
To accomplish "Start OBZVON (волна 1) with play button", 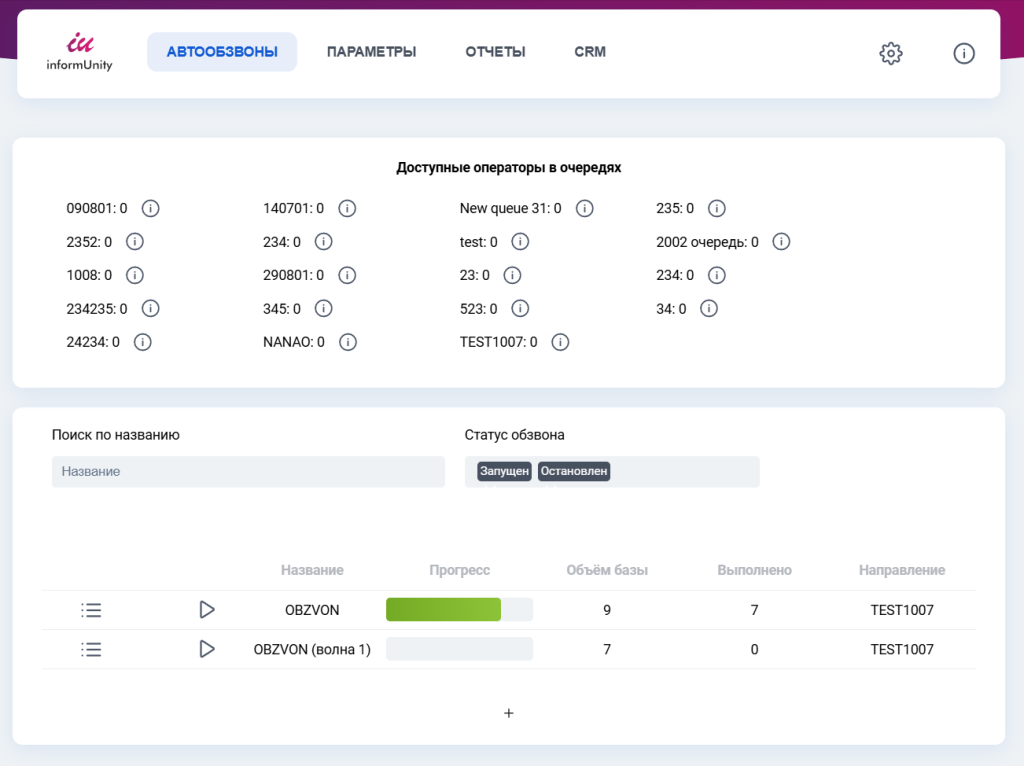I will tap(207, 649).
